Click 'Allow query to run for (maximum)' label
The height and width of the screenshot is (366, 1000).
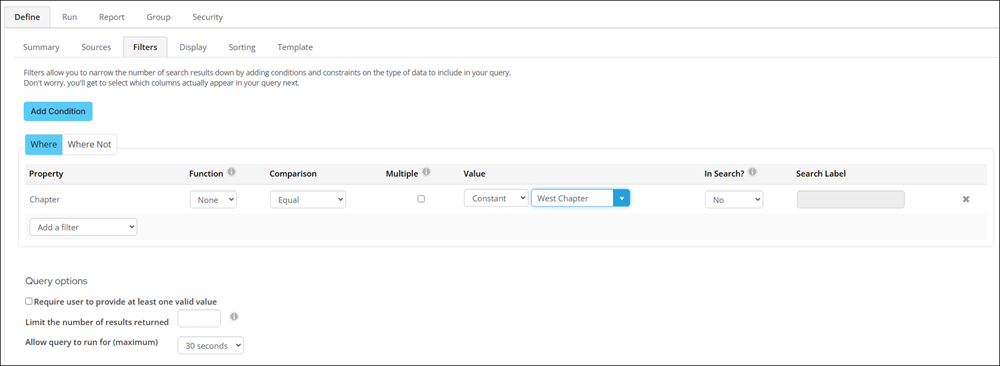91,342
